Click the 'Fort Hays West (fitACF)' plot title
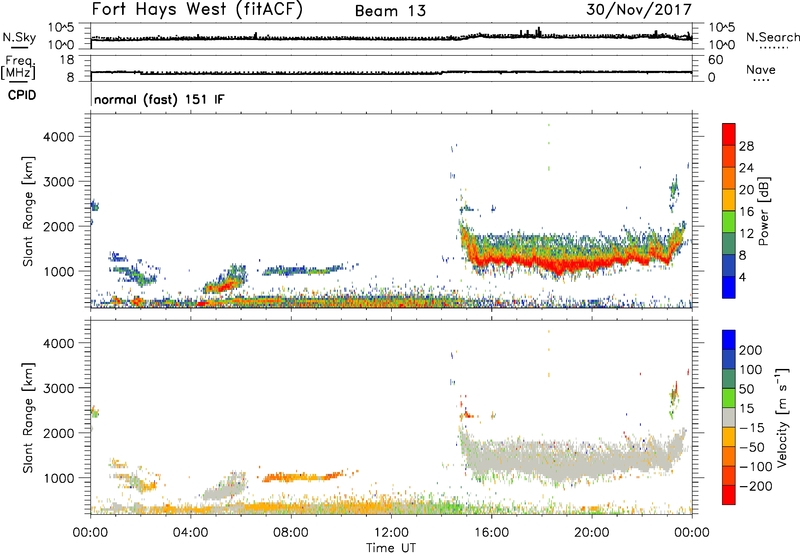 coord(197,10)
